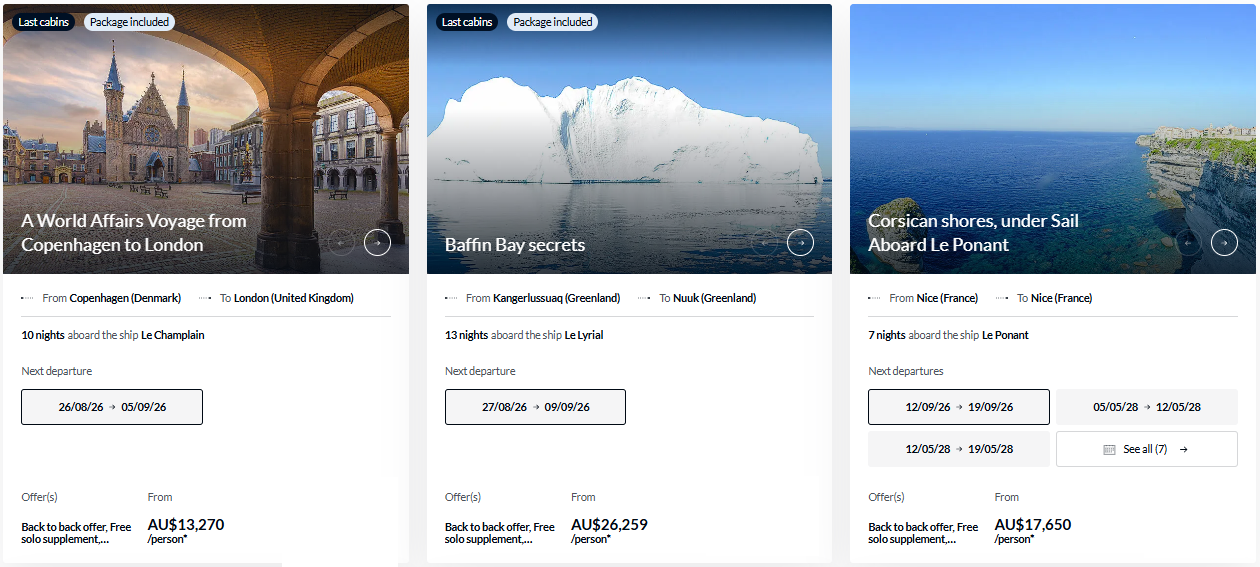Viewport: 1260px width, 567px height.
Task: Select departure 27/08/26 to 09/09/26
Action: coord(535,407)
